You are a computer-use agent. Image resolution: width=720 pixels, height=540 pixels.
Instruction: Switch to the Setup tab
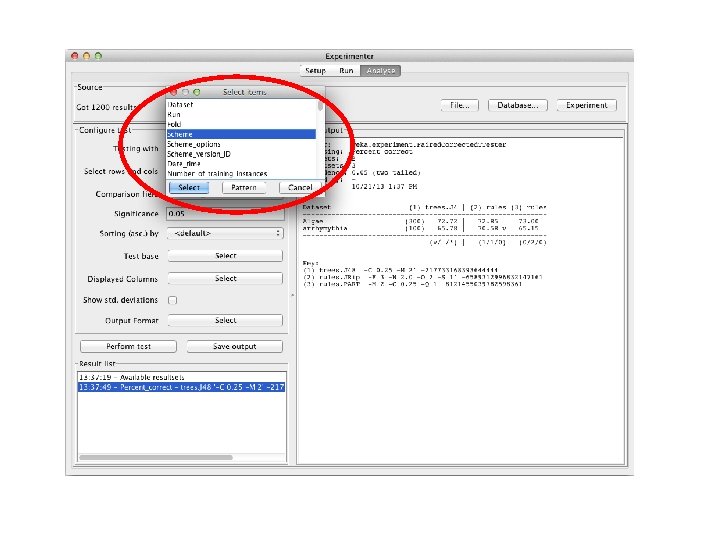[315, 71]
